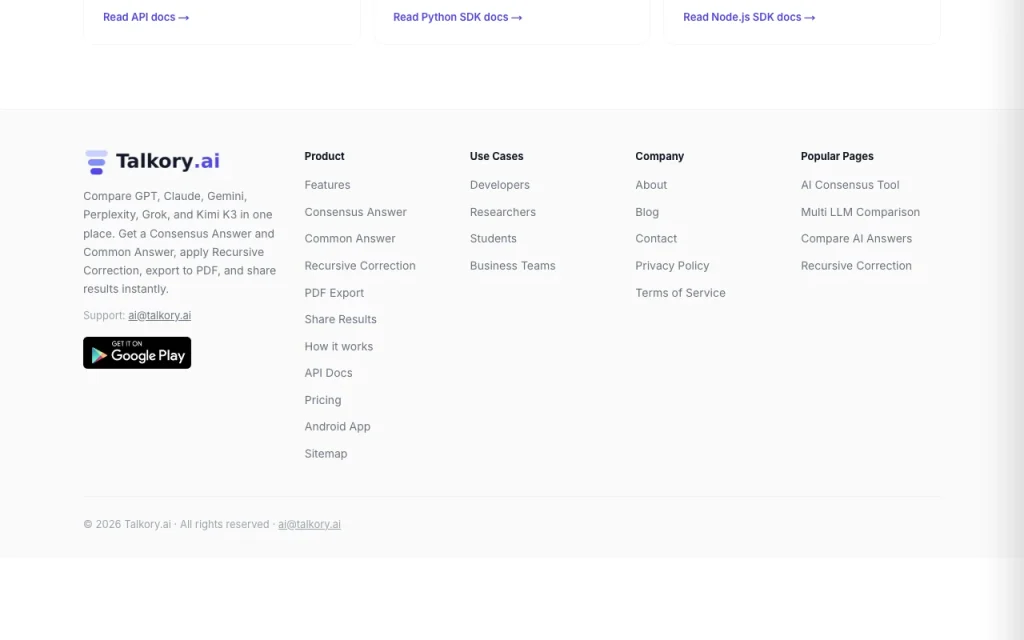Click the Company column heading
1024x640 pixels.
(660, 156)
